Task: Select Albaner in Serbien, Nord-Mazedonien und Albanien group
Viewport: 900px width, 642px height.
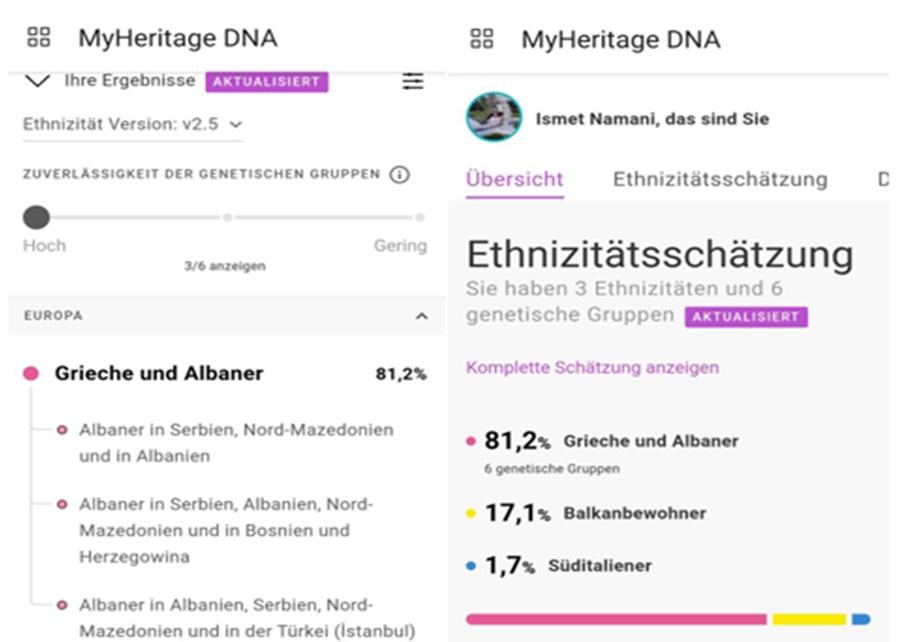Action: pos(236,442)
